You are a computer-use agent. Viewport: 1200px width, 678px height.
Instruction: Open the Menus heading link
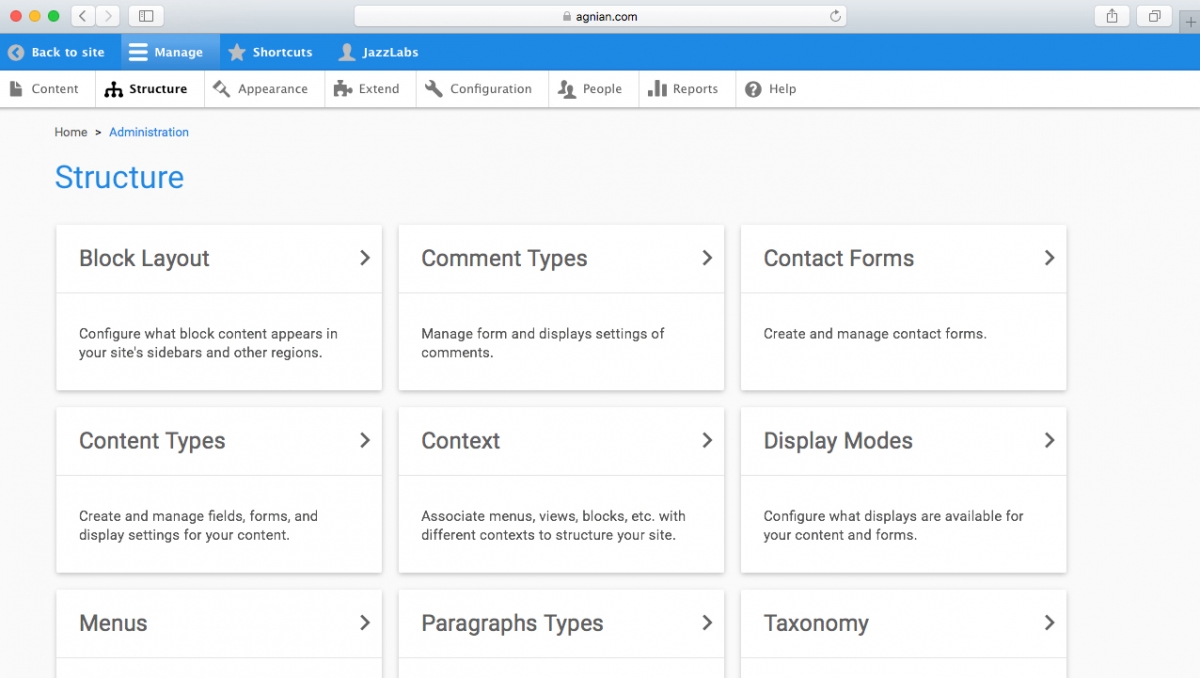coord(113,622)
